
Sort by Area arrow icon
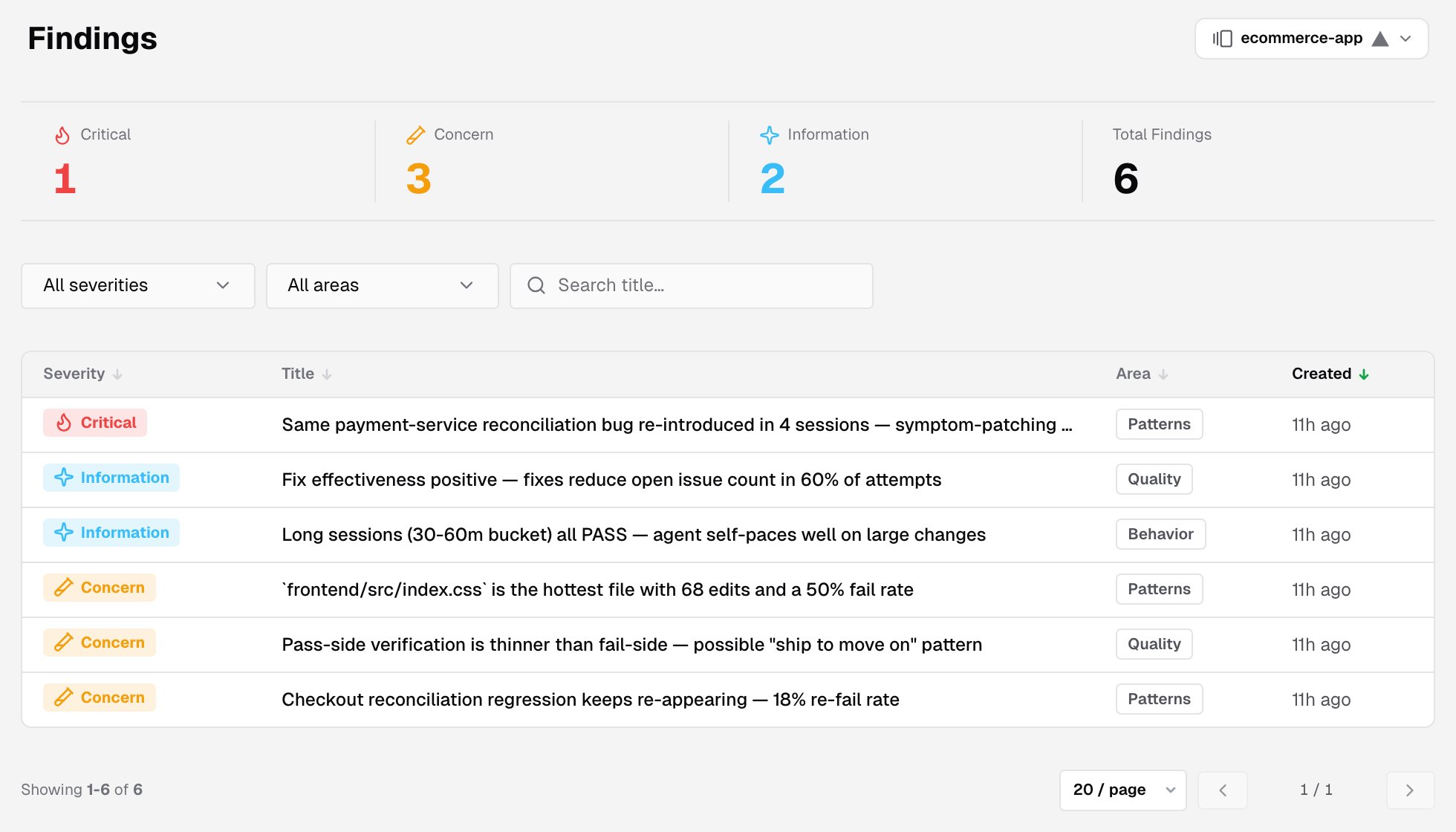click(x=1163, y=374)
